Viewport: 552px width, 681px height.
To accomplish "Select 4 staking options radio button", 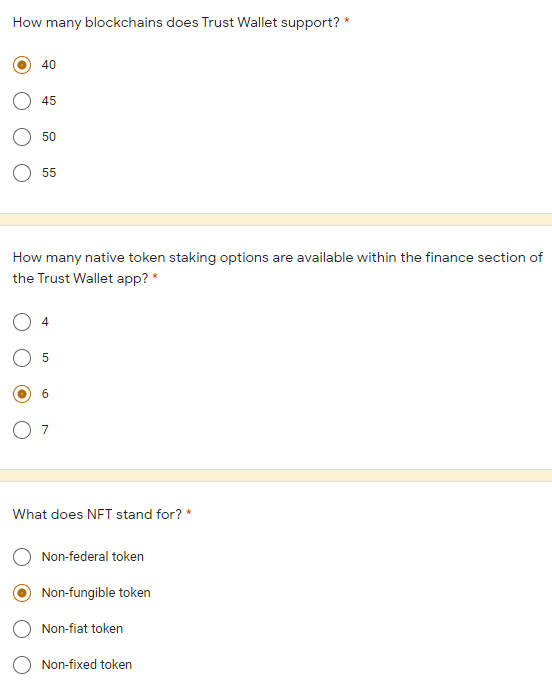I will [22, 322].
